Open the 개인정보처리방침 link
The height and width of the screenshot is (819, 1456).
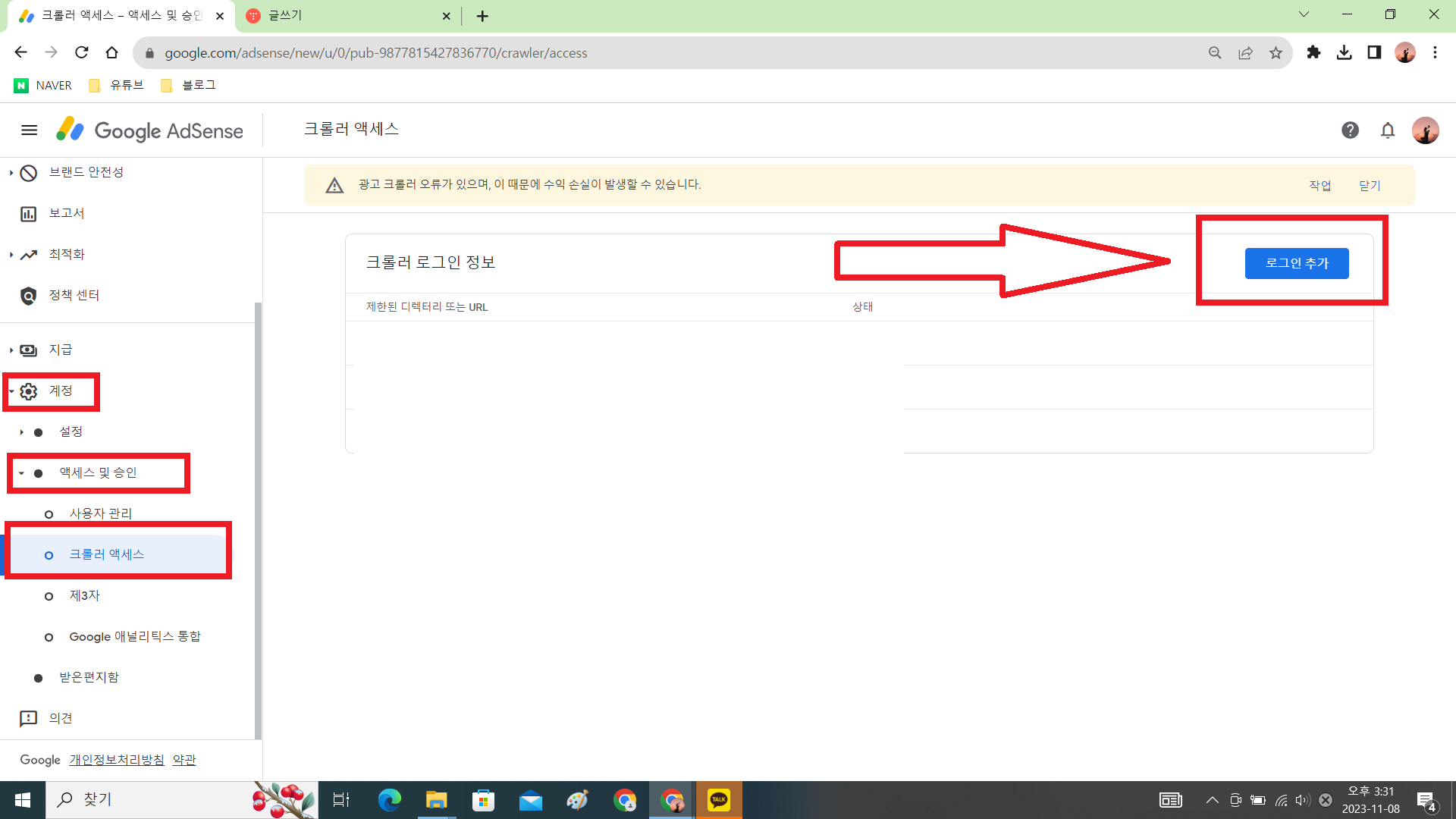tap(115, 759)
